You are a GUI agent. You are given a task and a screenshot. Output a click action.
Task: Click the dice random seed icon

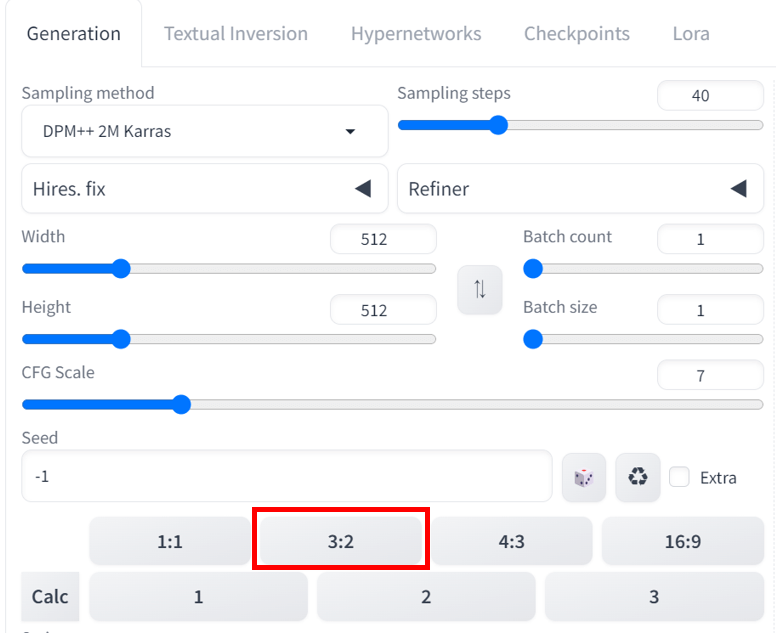[x=584, y=477]
